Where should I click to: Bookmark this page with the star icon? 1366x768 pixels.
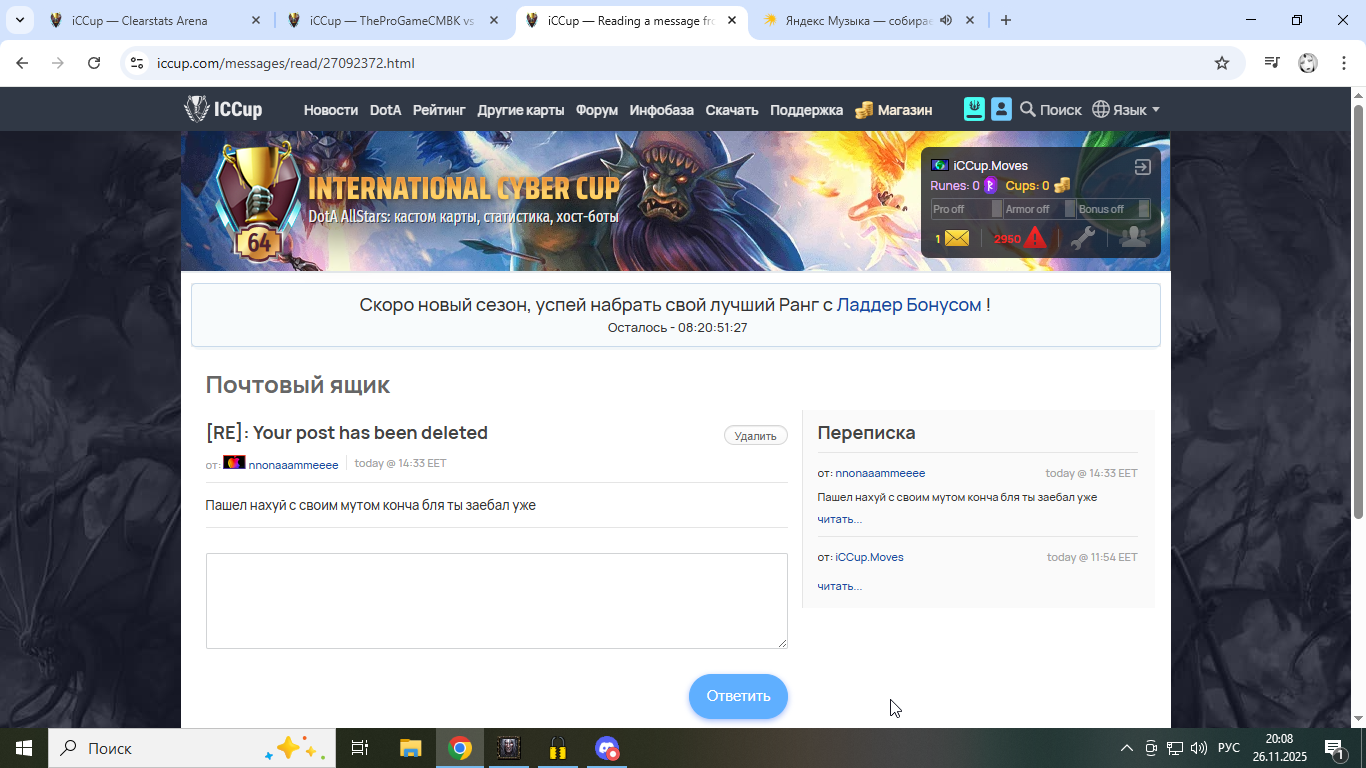(x=1222, y=63)
